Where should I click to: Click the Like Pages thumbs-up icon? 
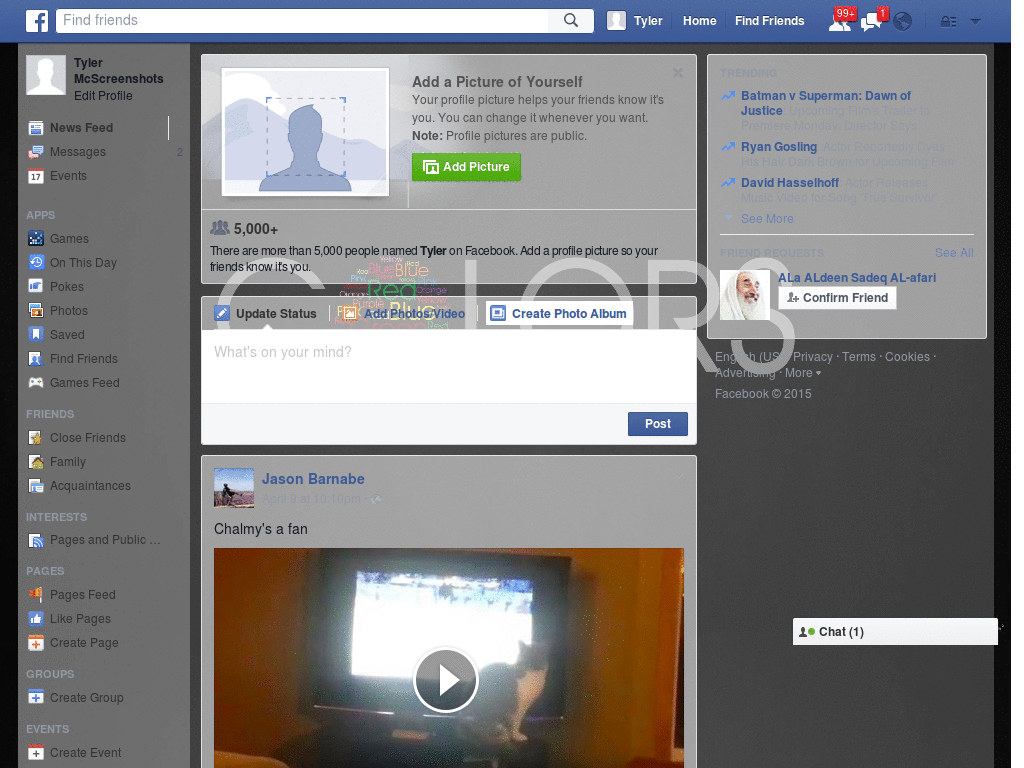36,618
